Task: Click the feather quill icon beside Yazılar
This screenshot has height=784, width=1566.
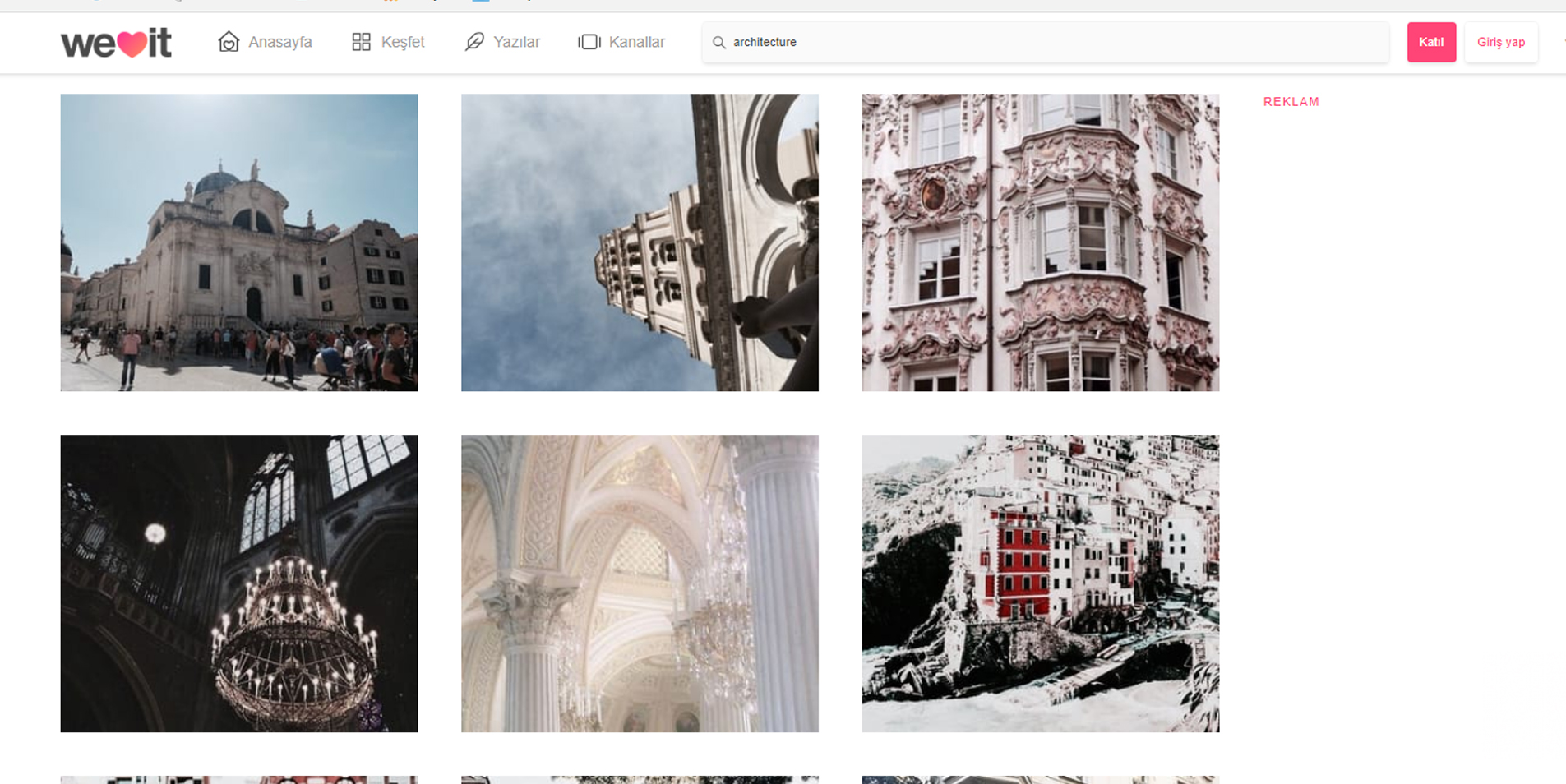Action: pos(474,42)
